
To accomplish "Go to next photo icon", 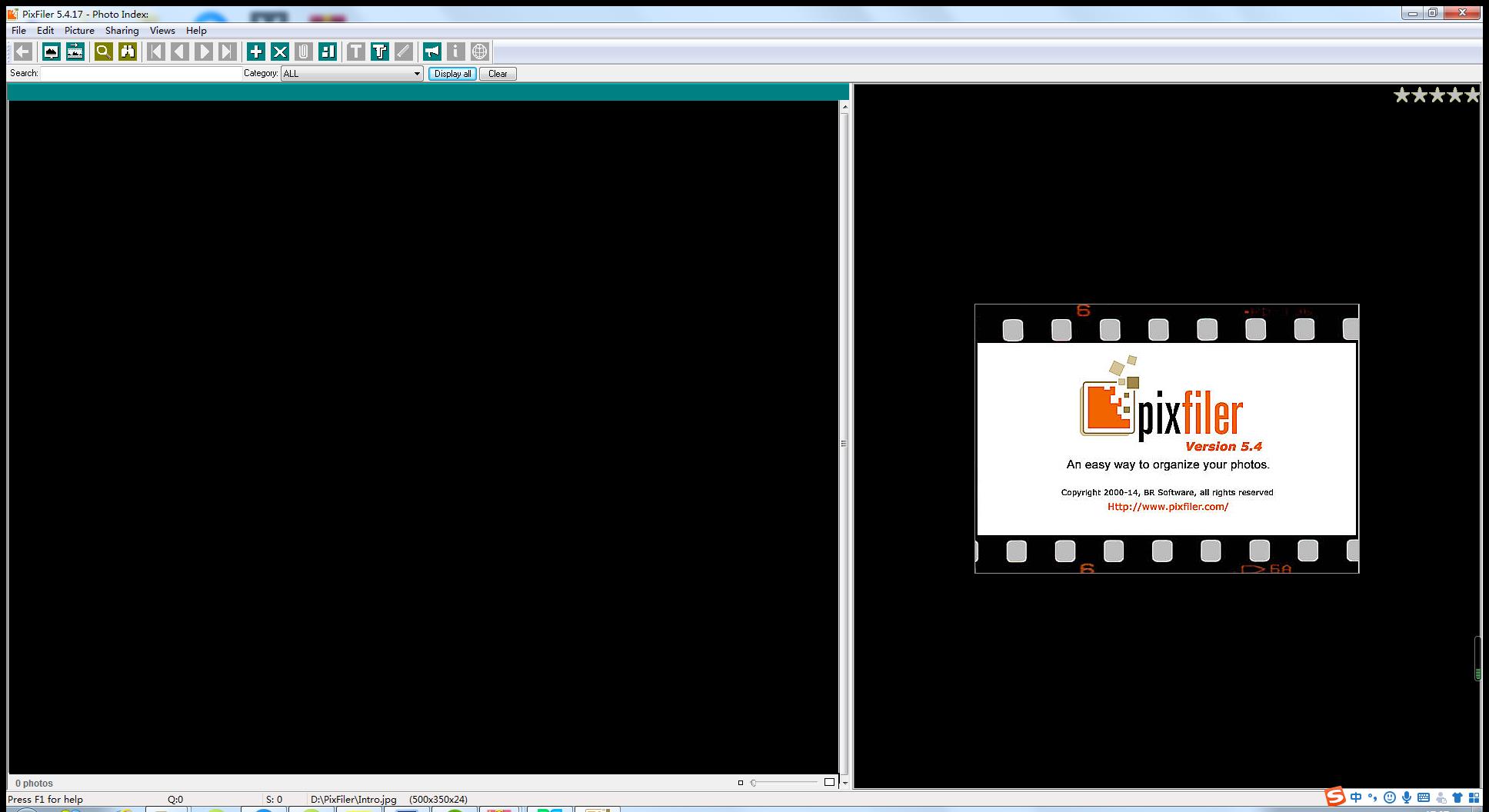I will [x=204, y=52].
